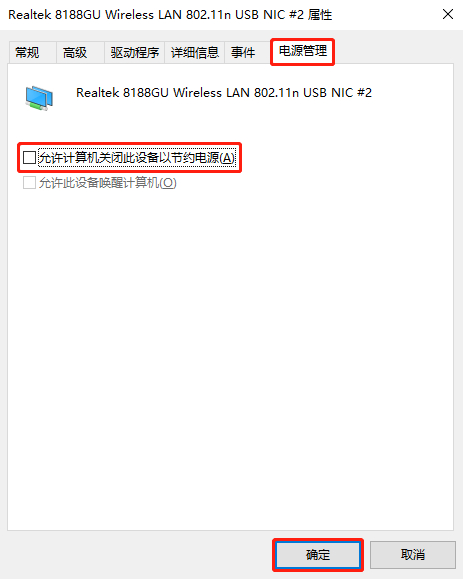Click the Realtek 8188GU device name beside icon
463x579 pixels.
(224, 93)
